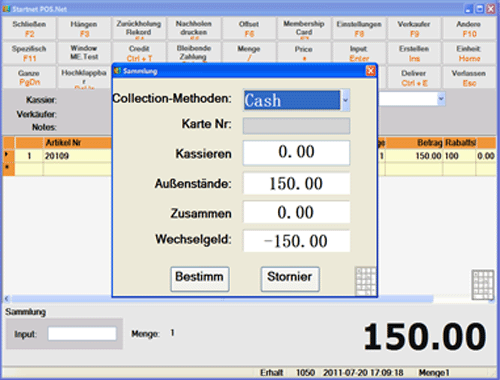The width and height of the screenshot is (500, 380).
Task: Focus the Kassieren amount field
Action: point(296,152)
